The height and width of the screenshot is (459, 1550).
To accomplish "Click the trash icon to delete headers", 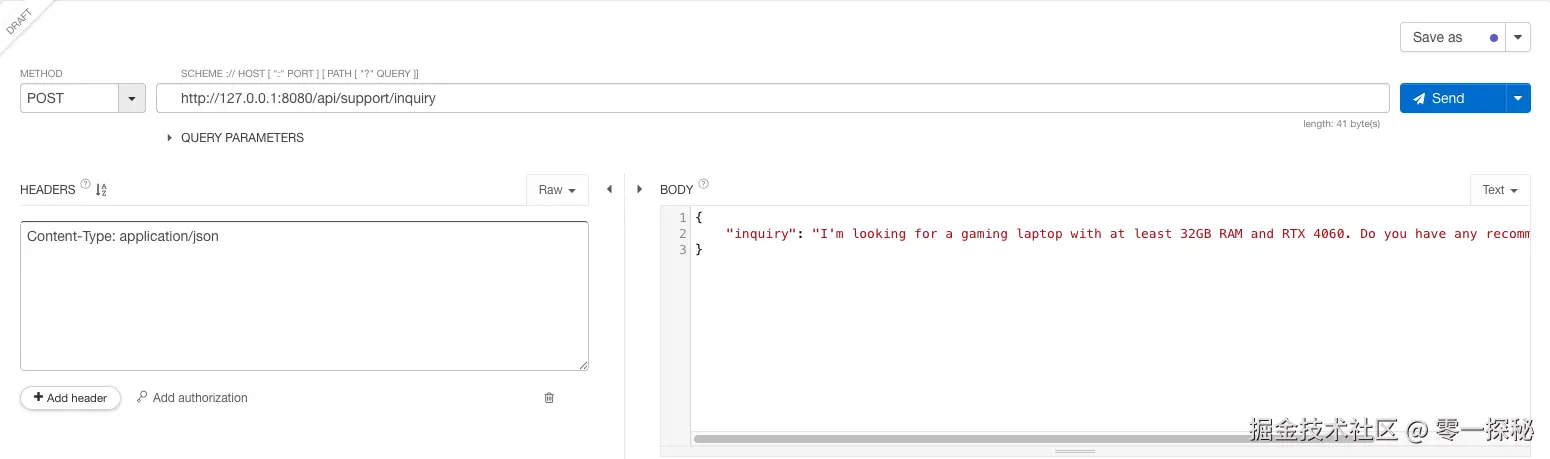I will [549, 398].
